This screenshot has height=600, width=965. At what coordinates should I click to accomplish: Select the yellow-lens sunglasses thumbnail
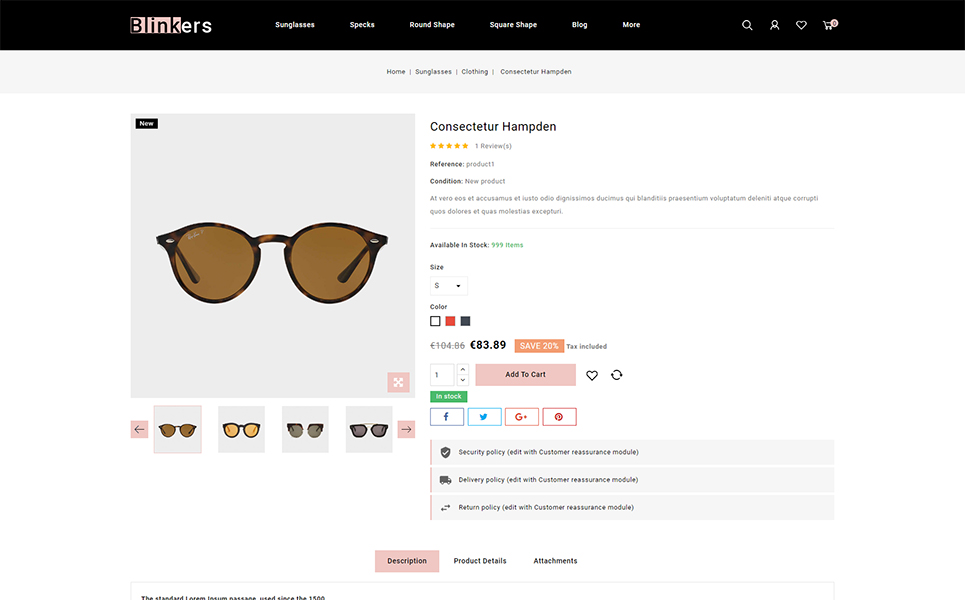[x=241, y=429]
